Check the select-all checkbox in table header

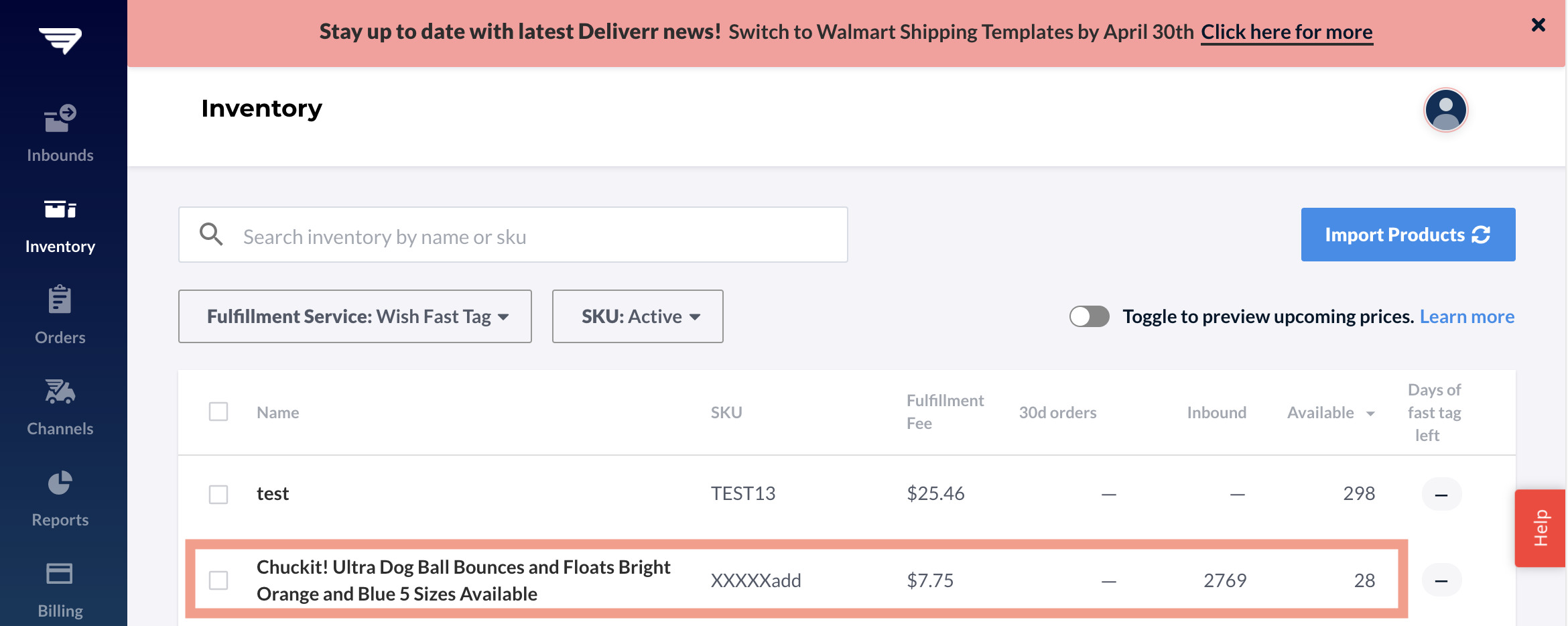218,412
